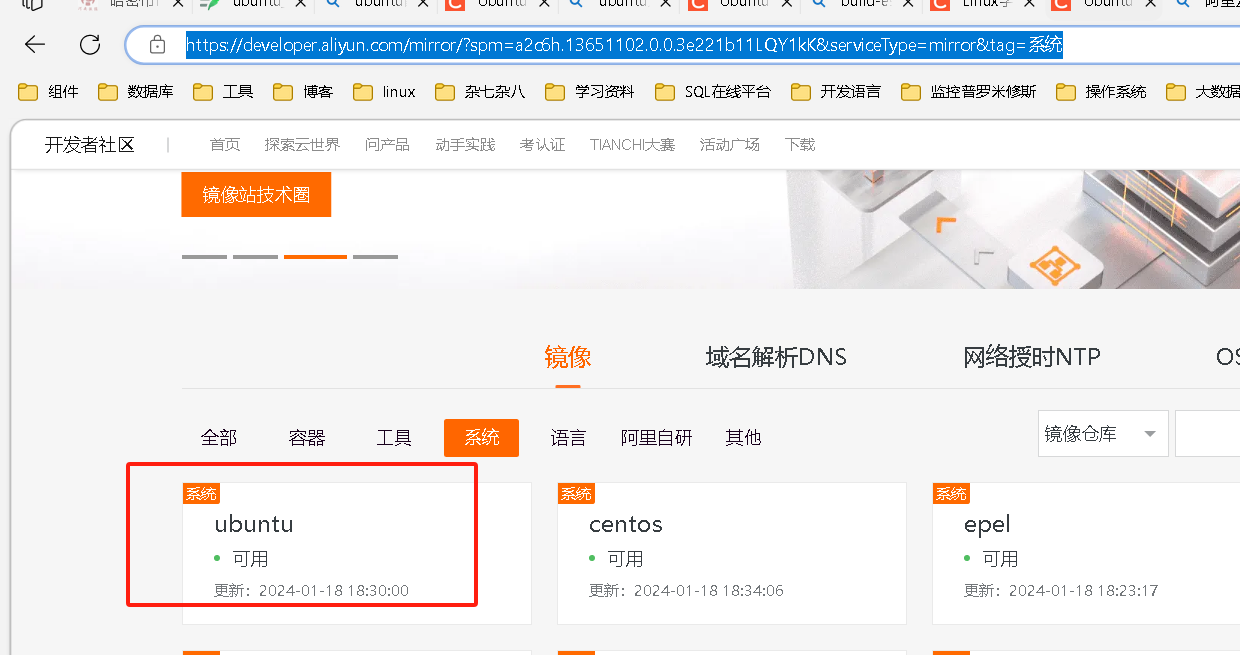Open the epel mirror card
1240x655 pixels.
(1086, 554)
